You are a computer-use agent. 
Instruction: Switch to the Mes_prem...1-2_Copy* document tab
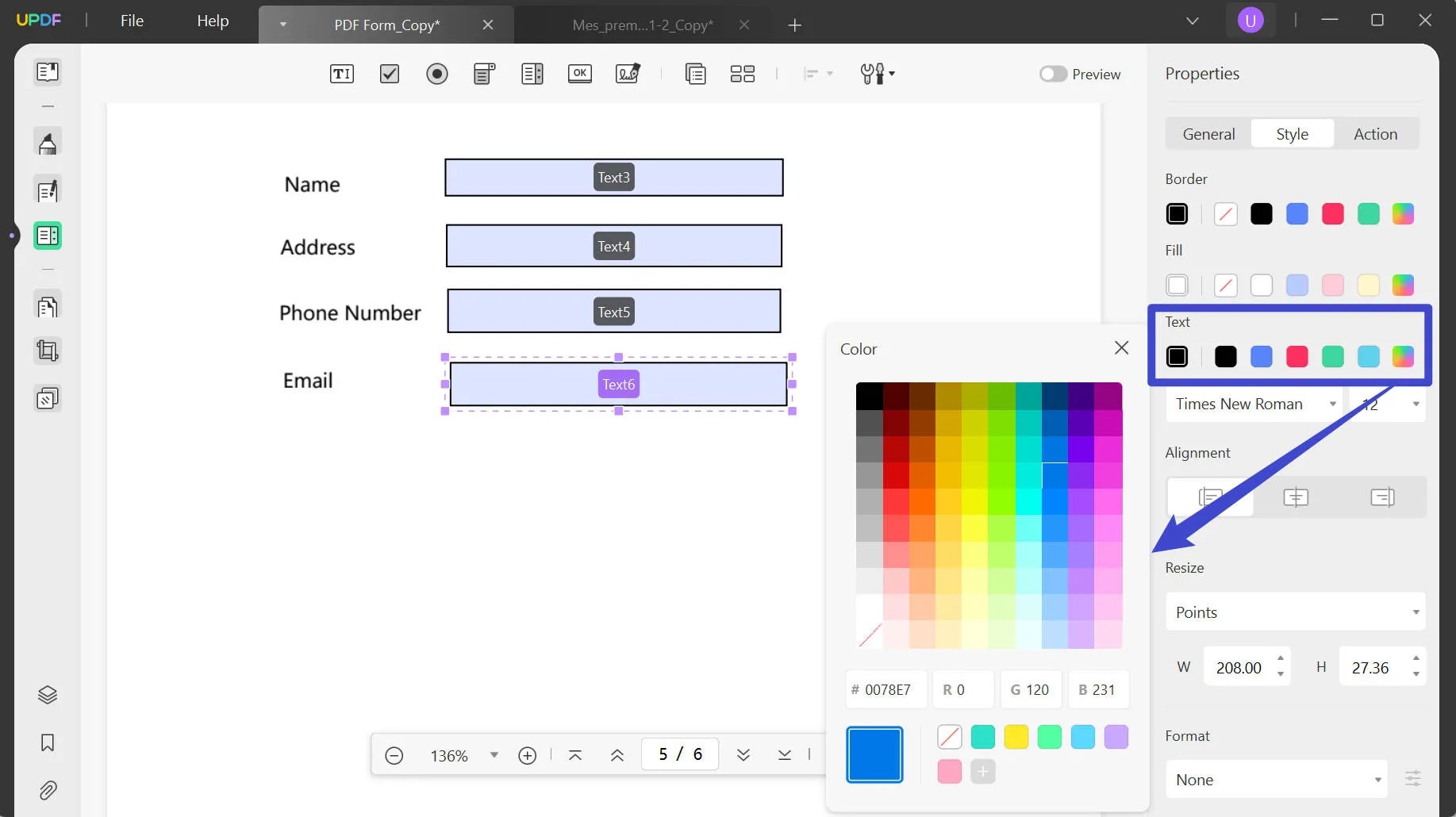[x=643, y=25]
